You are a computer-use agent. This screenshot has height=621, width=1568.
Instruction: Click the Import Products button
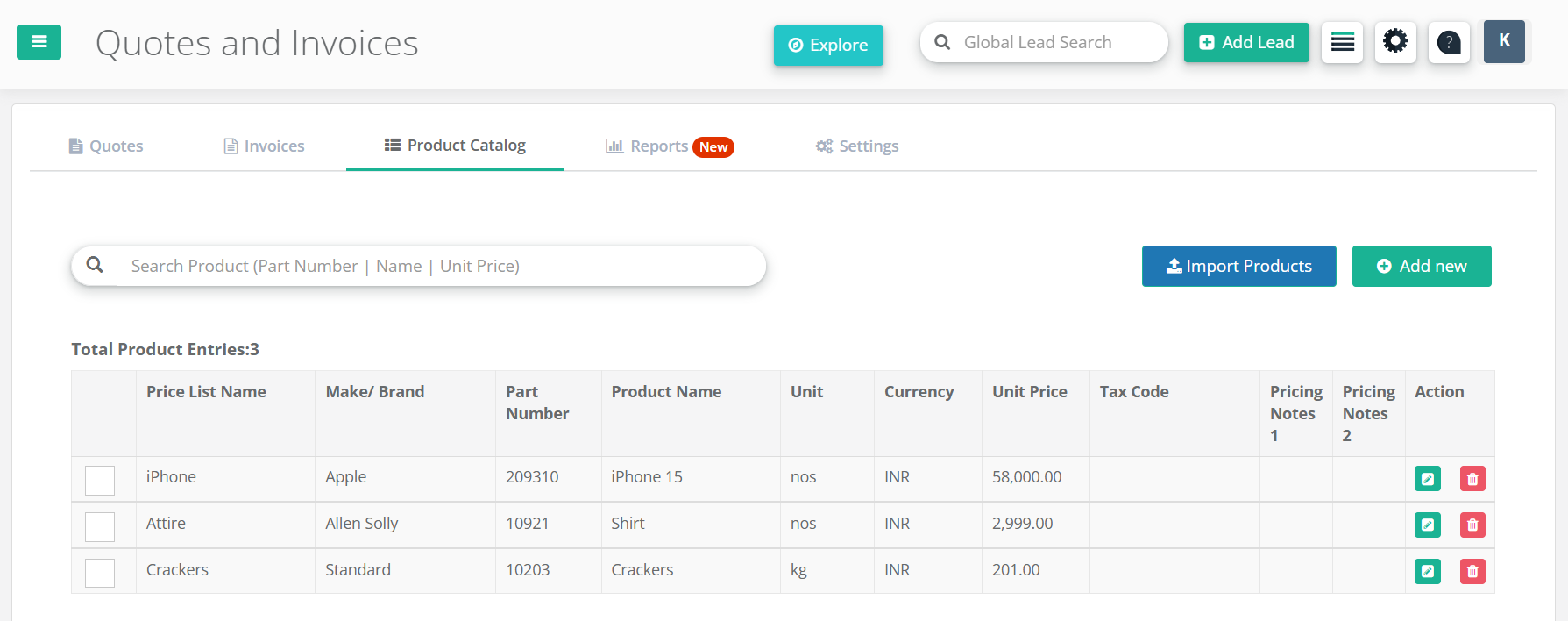click(x=1238, y=266)
